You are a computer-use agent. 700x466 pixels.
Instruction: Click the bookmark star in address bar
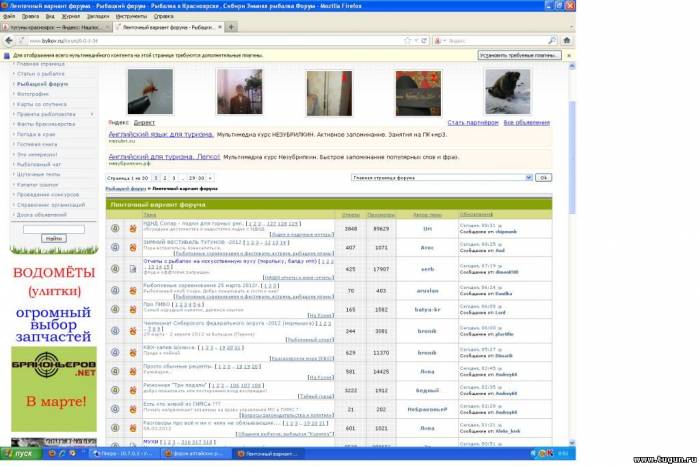407,41
